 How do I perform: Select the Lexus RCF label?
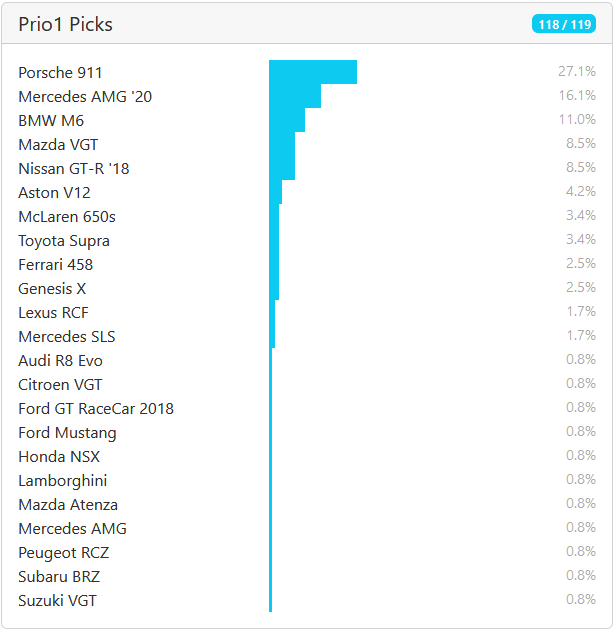tap(53, 313)
